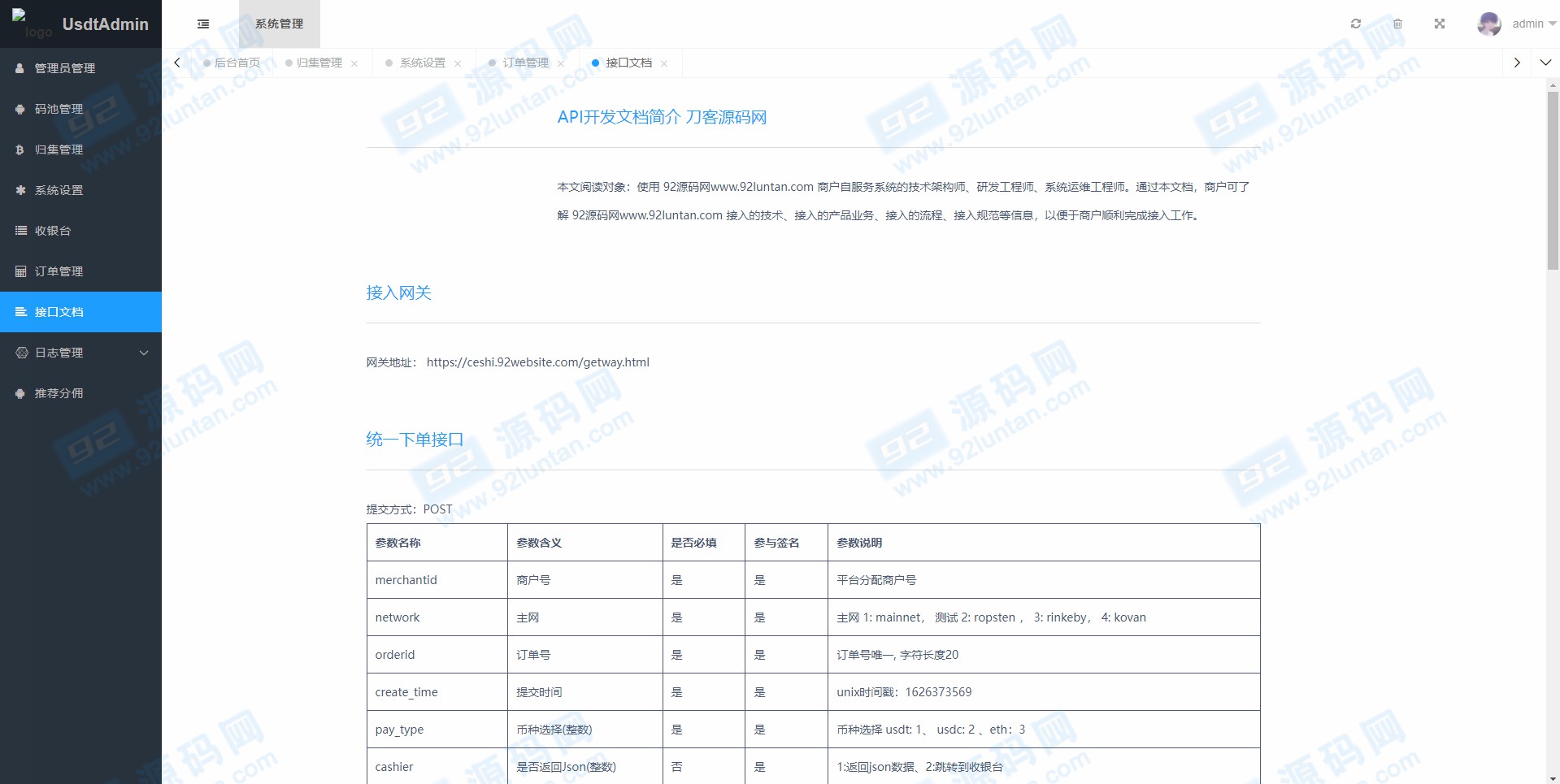This screenshot has height=784, width=1560.
Task: Toggle fullscreen with the expand icon
Action: click(1440, 24)
